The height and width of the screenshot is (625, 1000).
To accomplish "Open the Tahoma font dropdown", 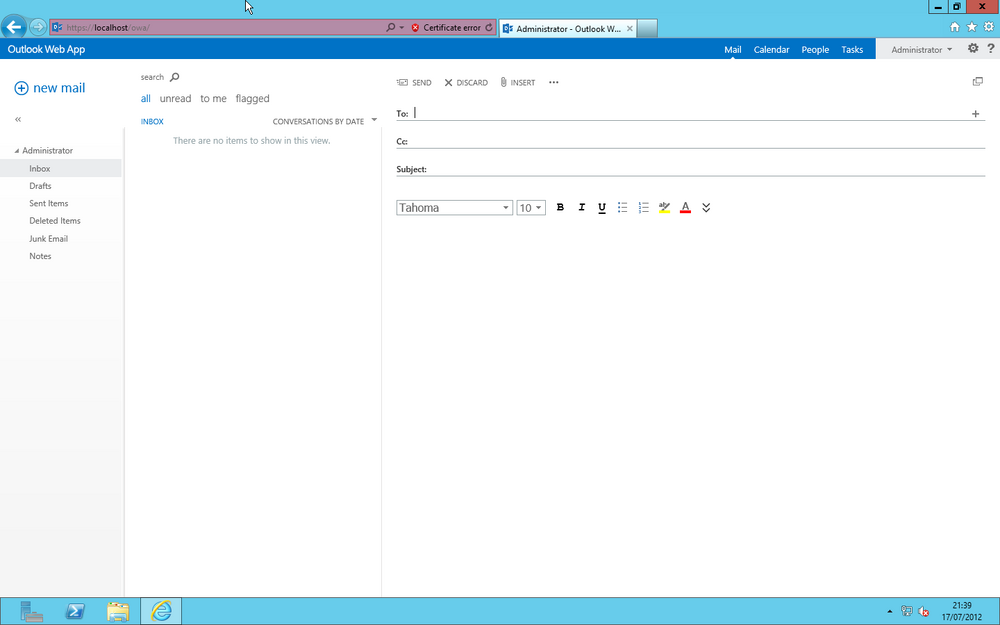I will [454, 208].
